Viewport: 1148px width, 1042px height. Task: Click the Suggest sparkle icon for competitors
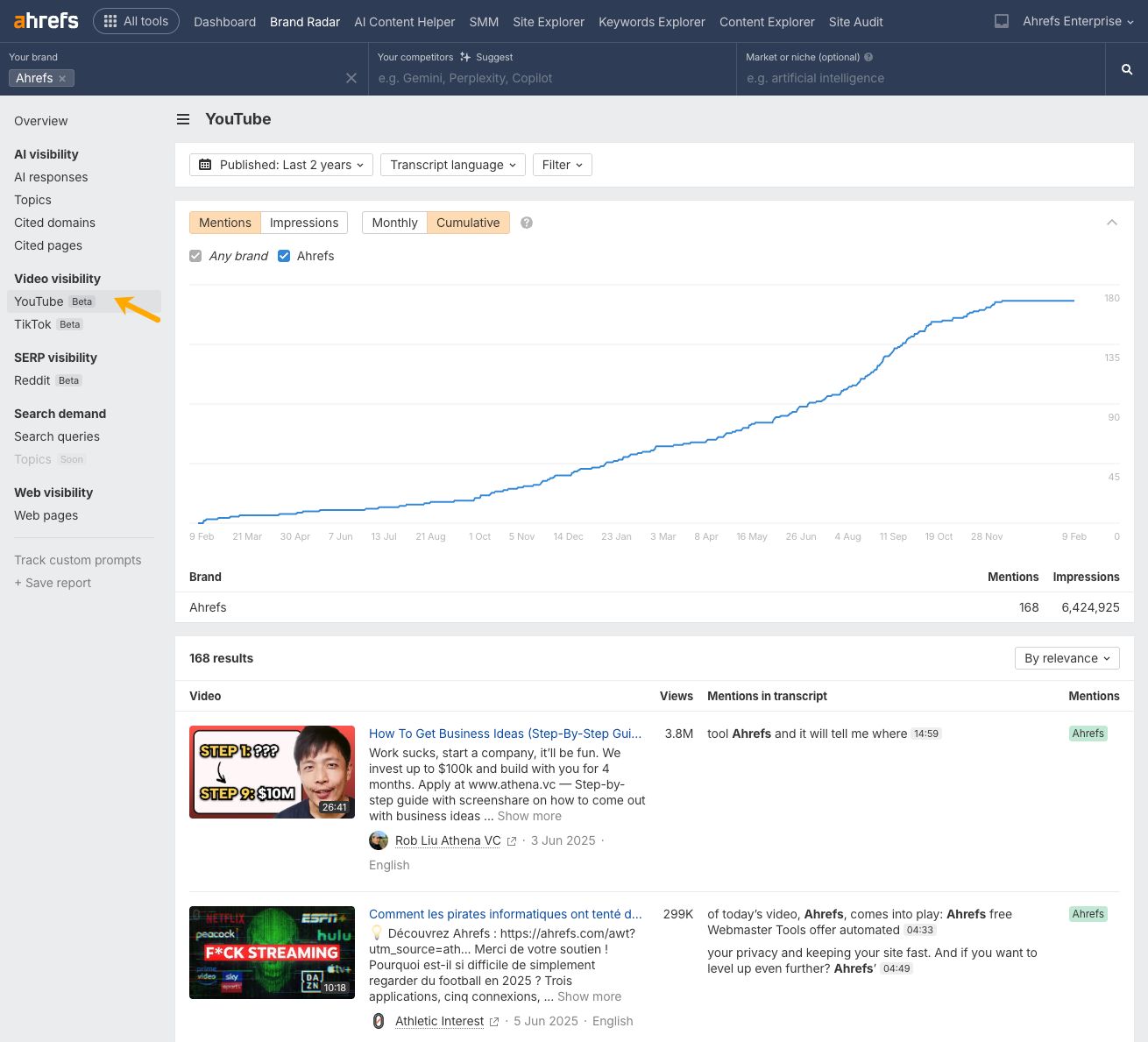pos(462,57)
